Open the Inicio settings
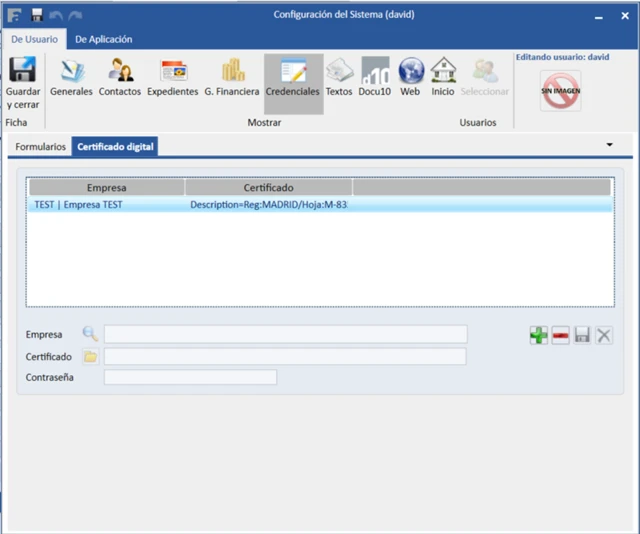 coord(442,78)
